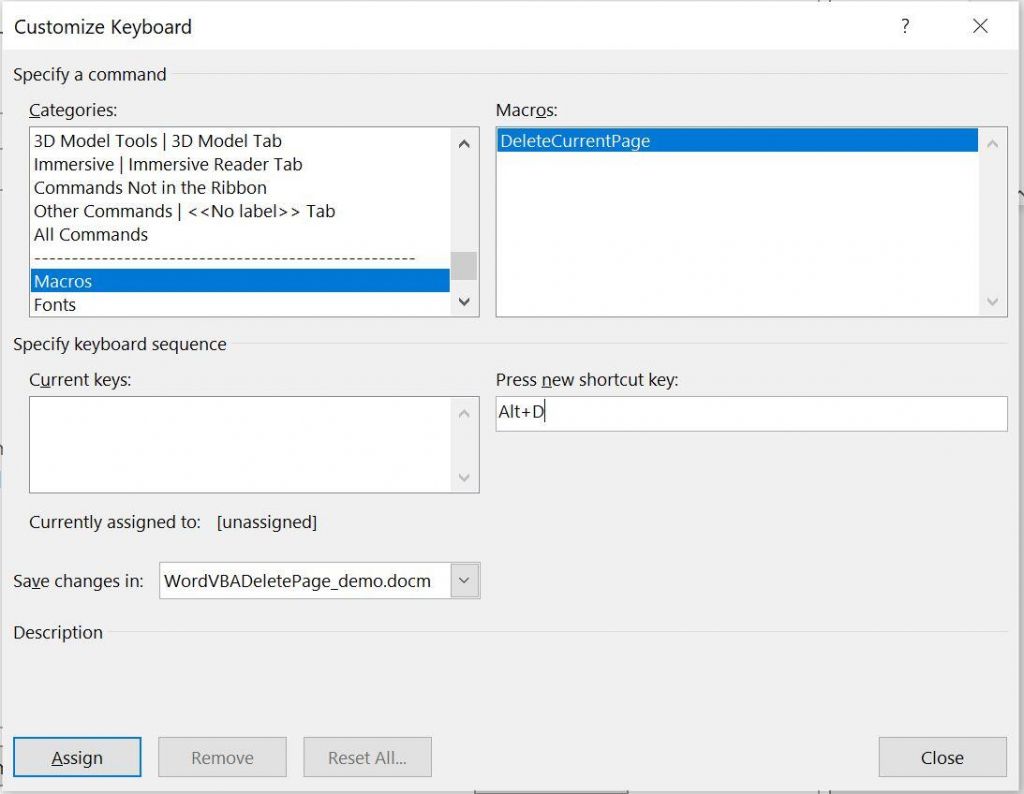Click the Assign button
The width and height of the screenshot is (1024, 794).
tap(77, 757)
